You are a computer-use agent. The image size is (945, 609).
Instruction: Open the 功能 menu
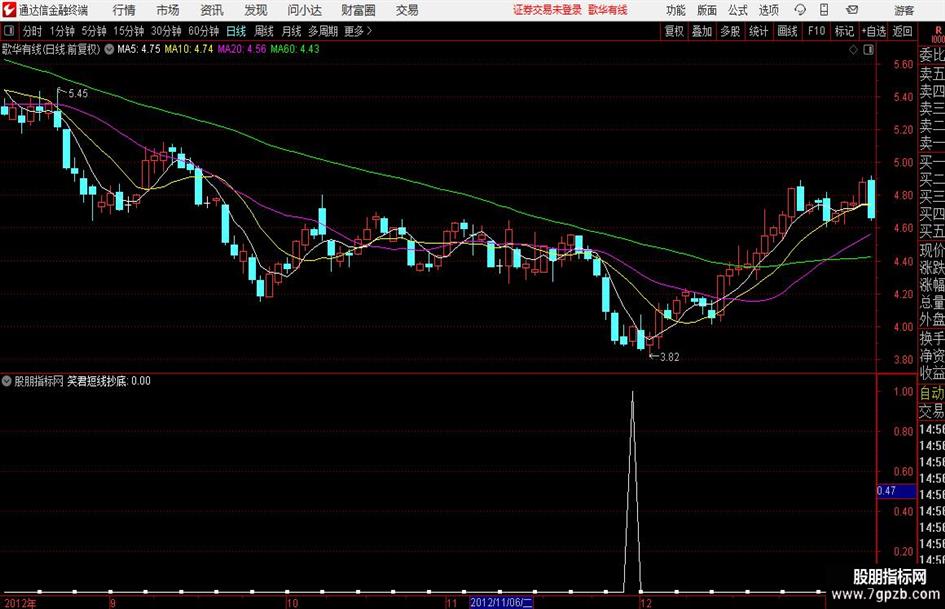tap(676, 10)
